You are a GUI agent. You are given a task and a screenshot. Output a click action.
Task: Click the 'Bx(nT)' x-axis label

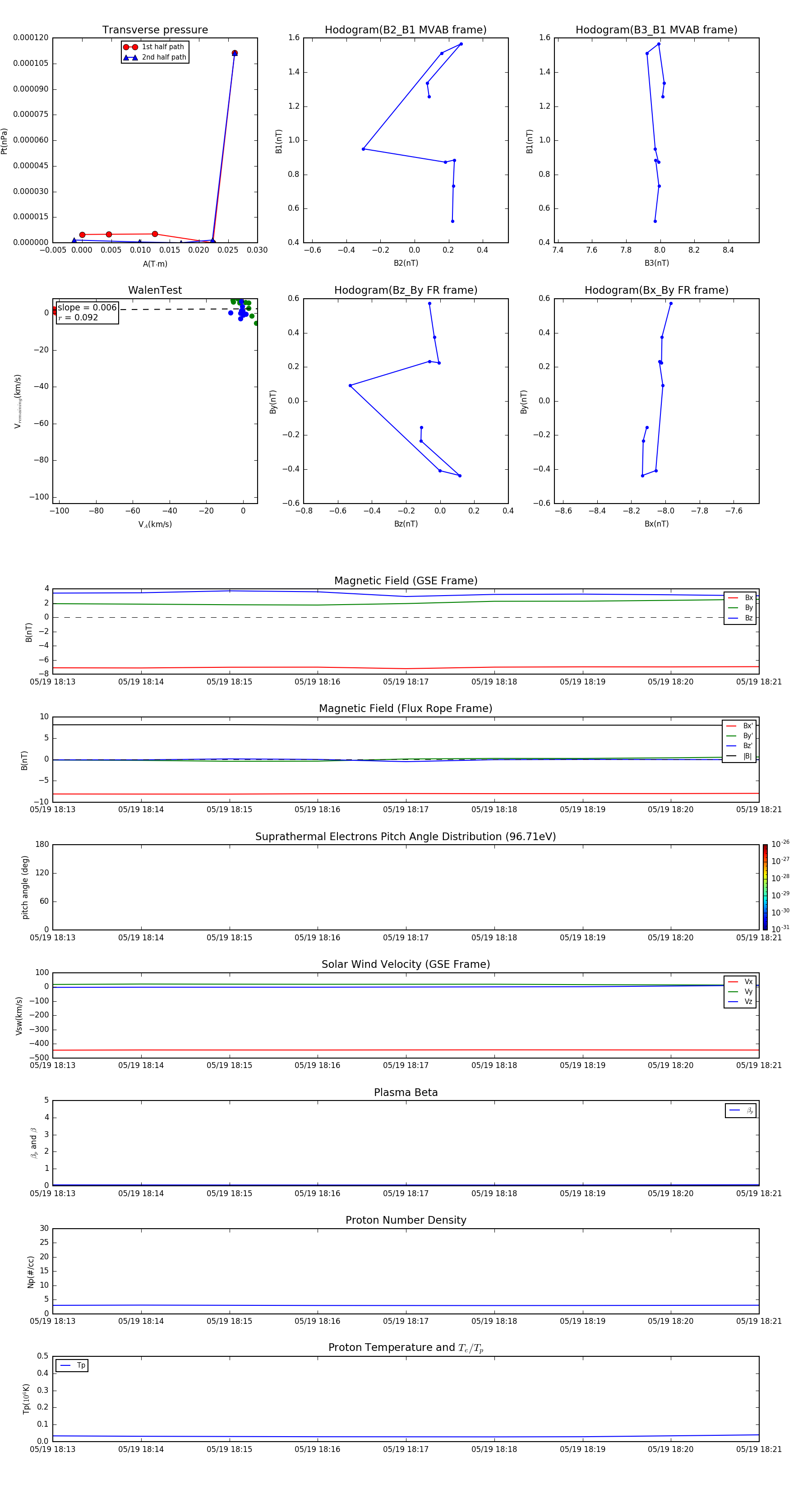tap(656, 524)
